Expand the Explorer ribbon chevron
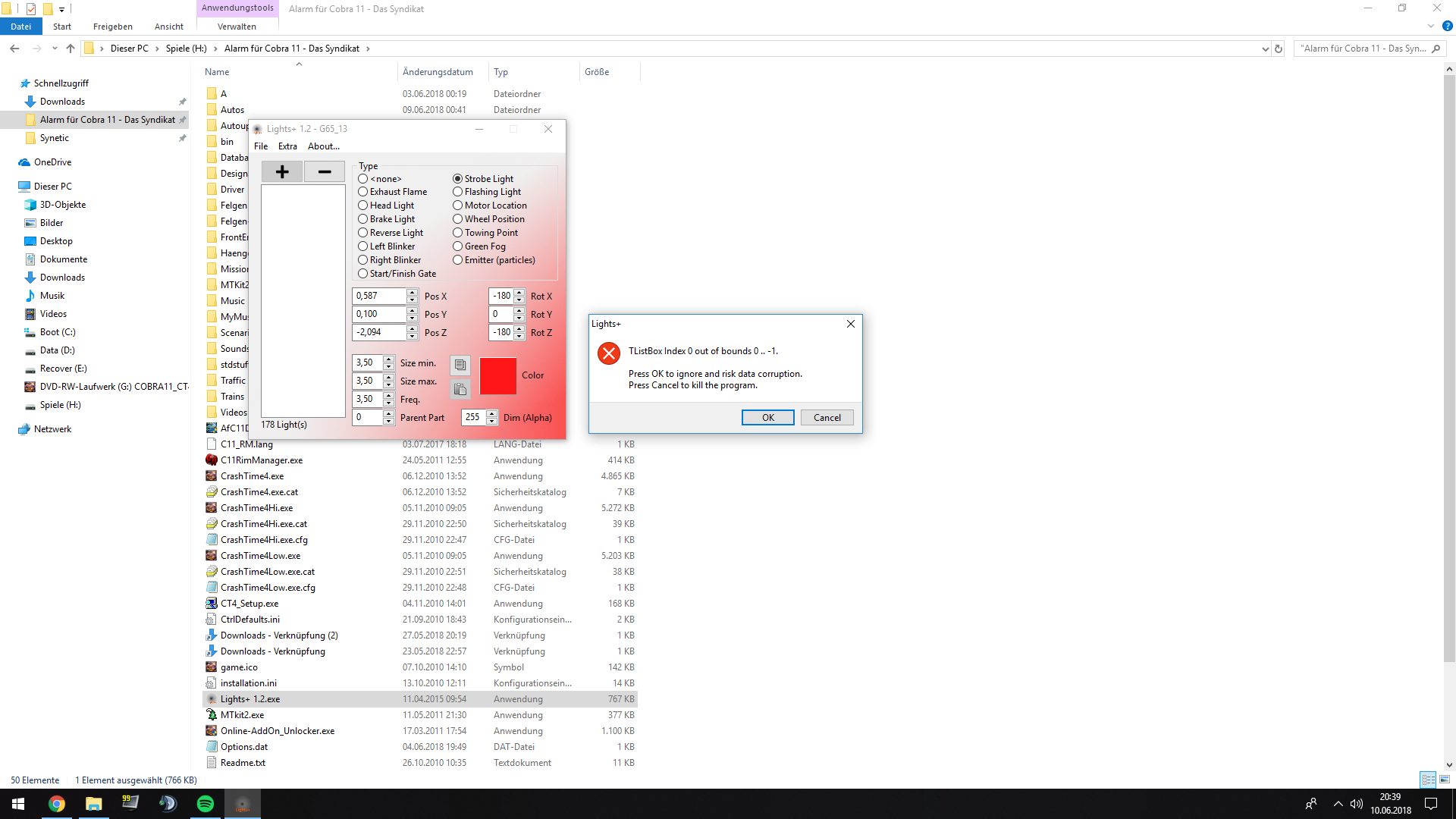This screenshot has width=1456, height=819. 1431,26
